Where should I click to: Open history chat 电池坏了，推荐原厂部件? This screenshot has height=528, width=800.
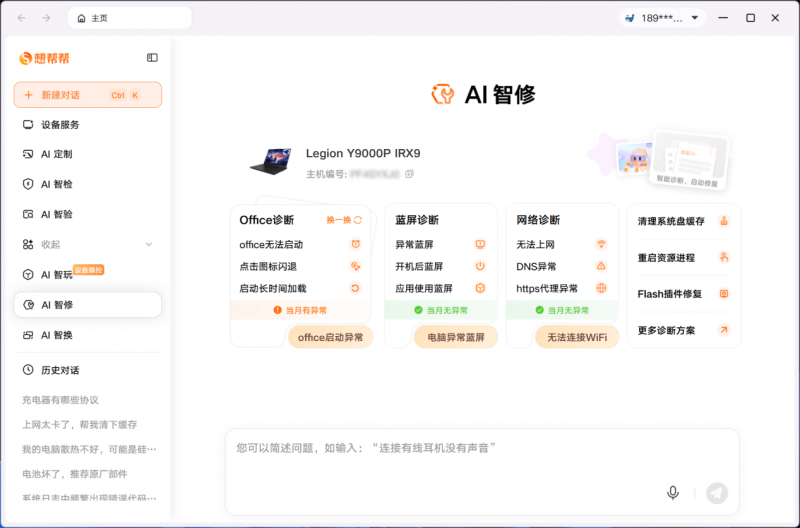pyautogui.click(x=74, y=474)
